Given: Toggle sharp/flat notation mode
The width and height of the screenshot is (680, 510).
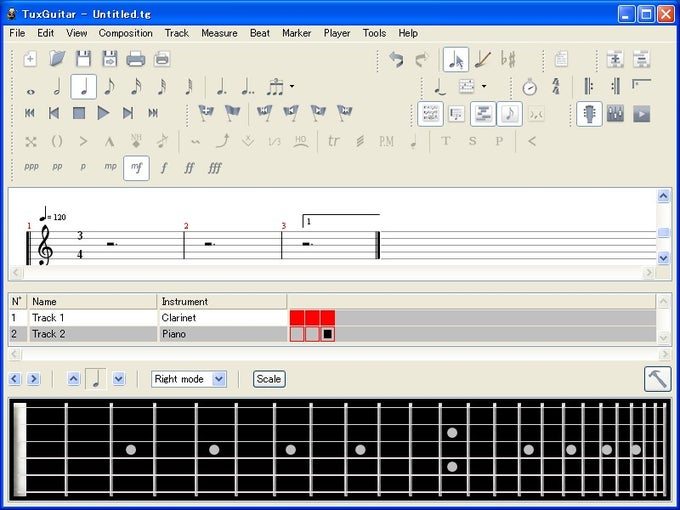Looking at the screenshot, I should coord(508,59).
